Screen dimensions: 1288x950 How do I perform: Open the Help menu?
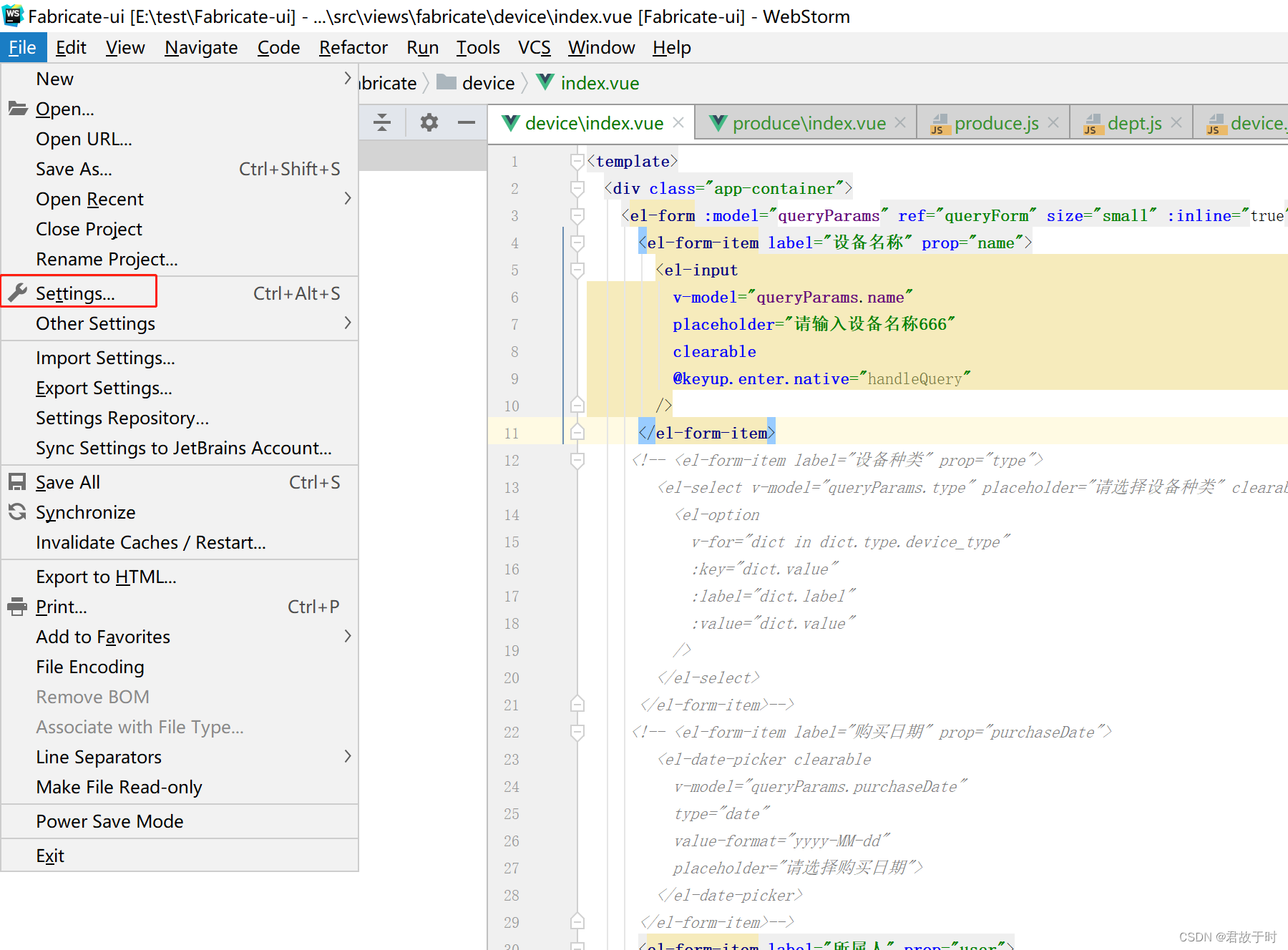click(x=671, y=48)
